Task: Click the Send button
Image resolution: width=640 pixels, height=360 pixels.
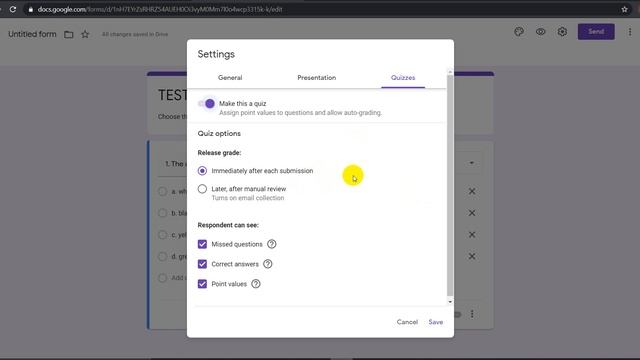Action: click(x=596, y=31)
